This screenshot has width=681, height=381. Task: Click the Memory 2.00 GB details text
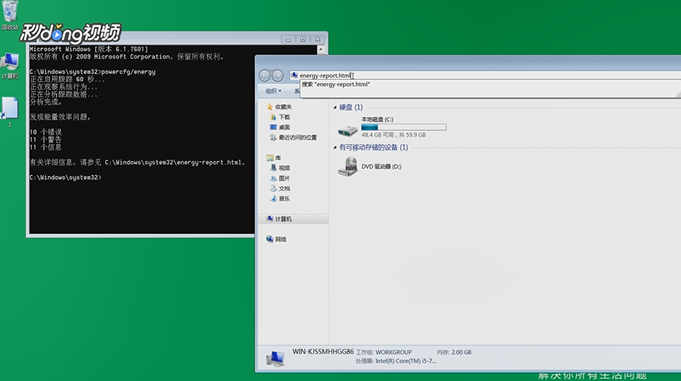tap(454, 352)
